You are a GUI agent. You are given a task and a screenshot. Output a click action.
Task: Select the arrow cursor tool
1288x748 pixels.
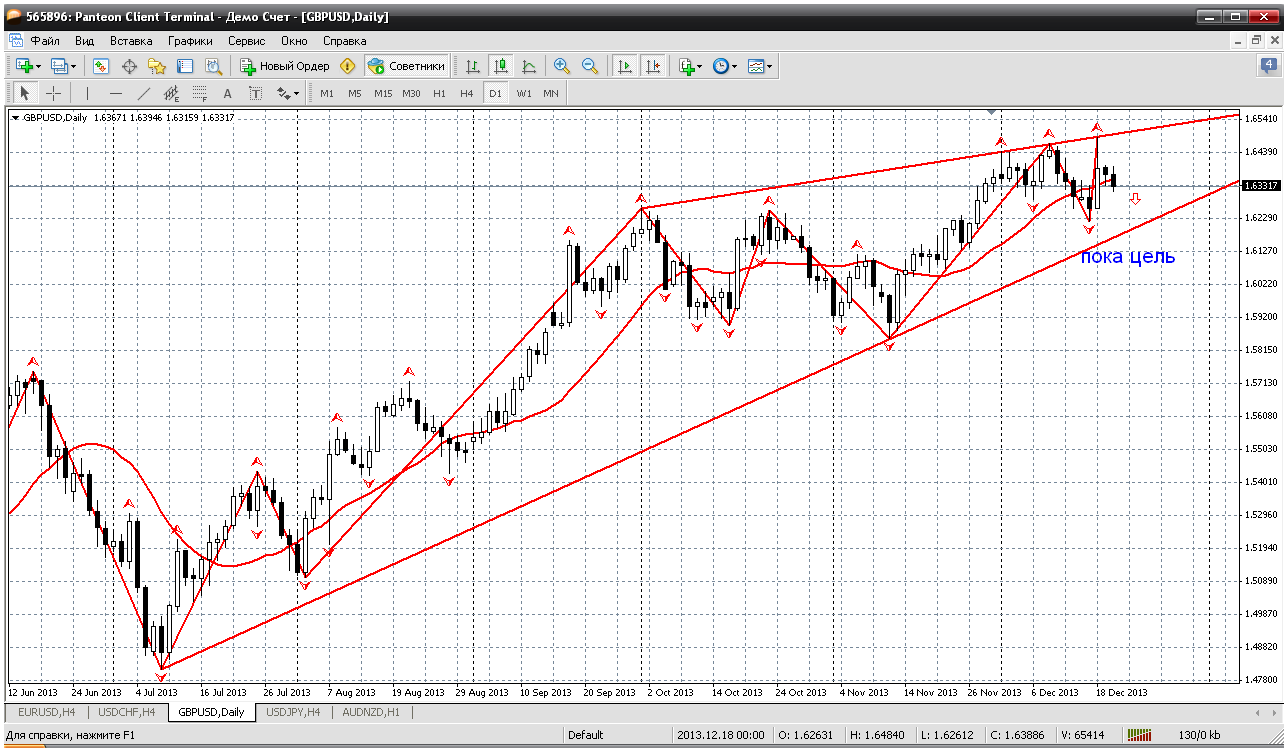(26, 93)
